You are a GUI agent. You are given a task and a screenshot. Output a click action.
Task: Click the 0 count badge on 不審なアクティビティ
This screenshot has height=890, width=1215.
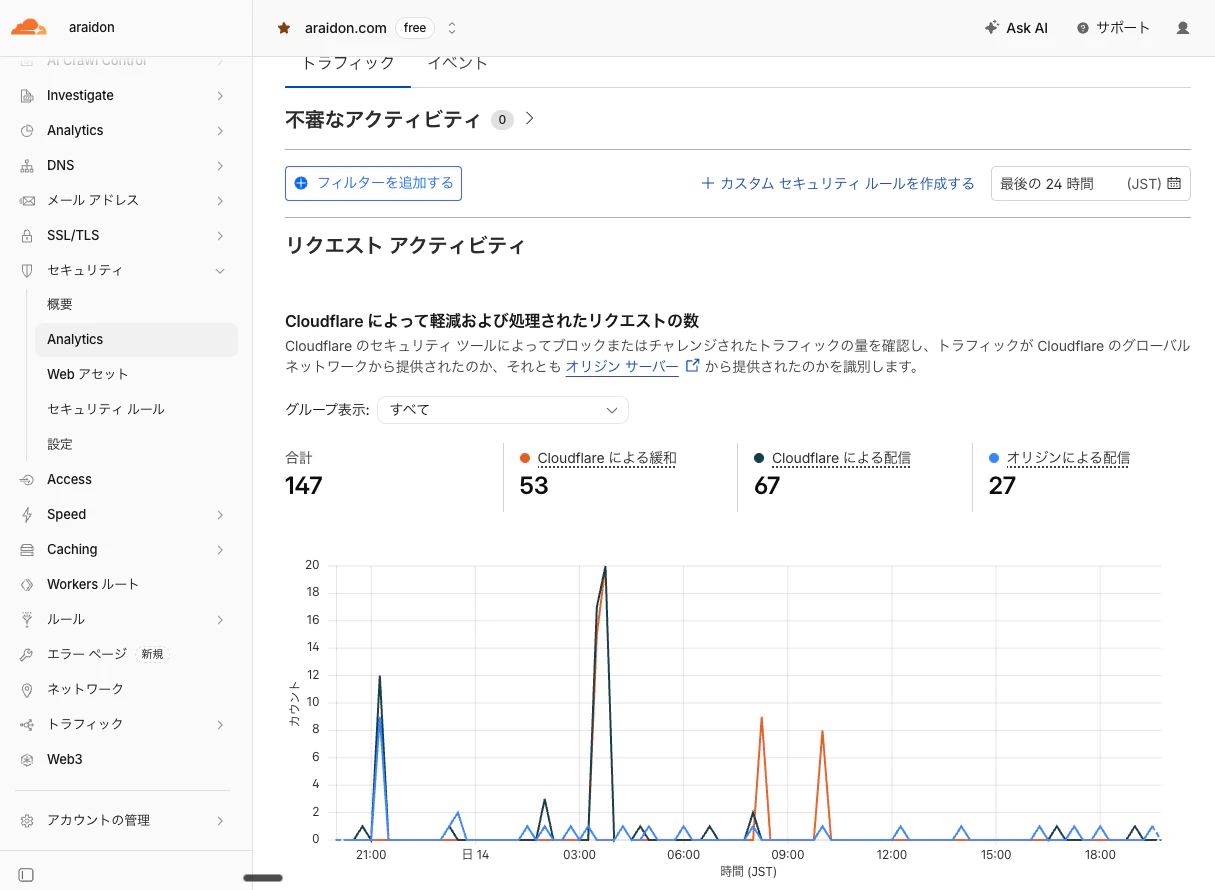click(x=502, y=120)
